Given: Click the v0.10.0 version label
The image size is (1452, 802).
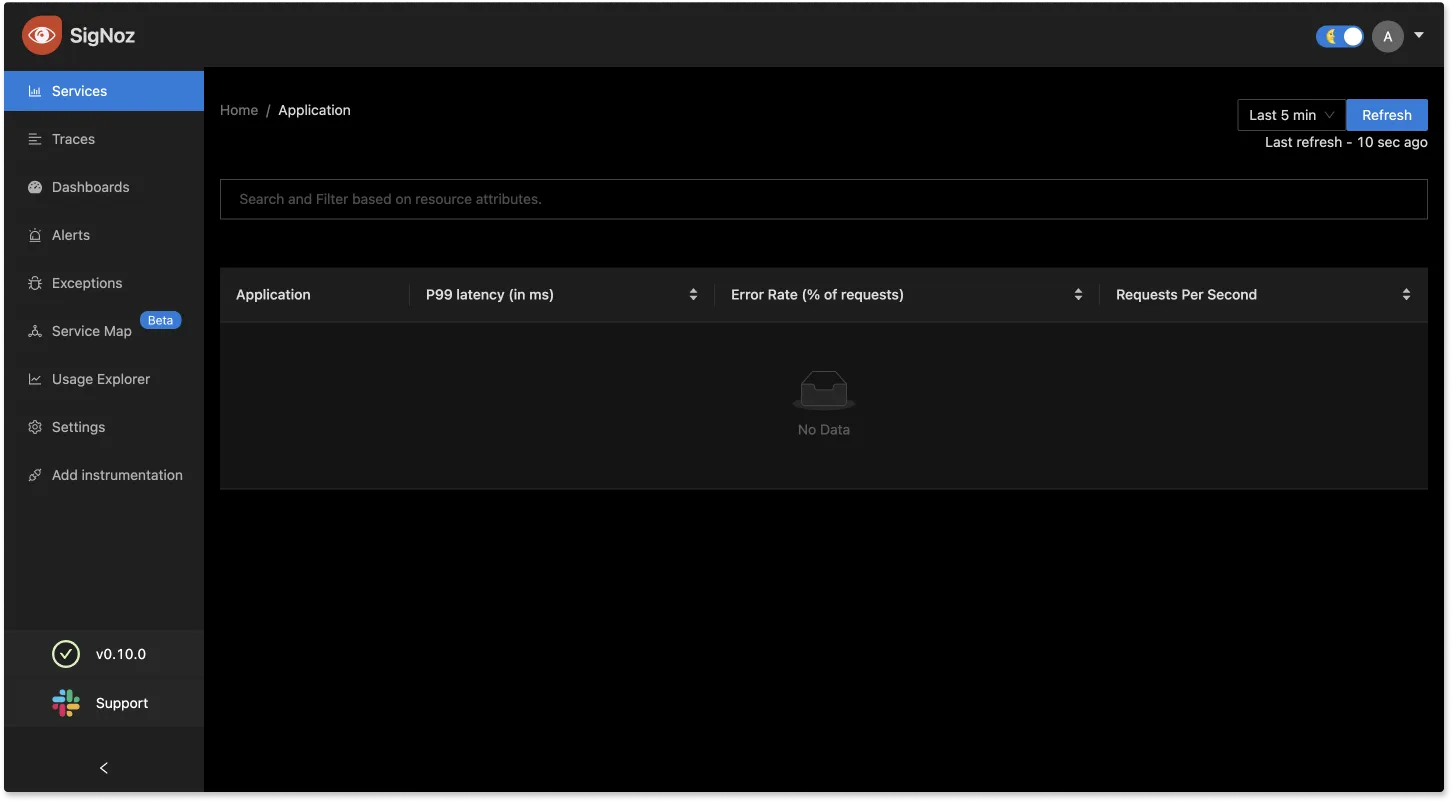Looking at the screenshot, I should point(121,654).
